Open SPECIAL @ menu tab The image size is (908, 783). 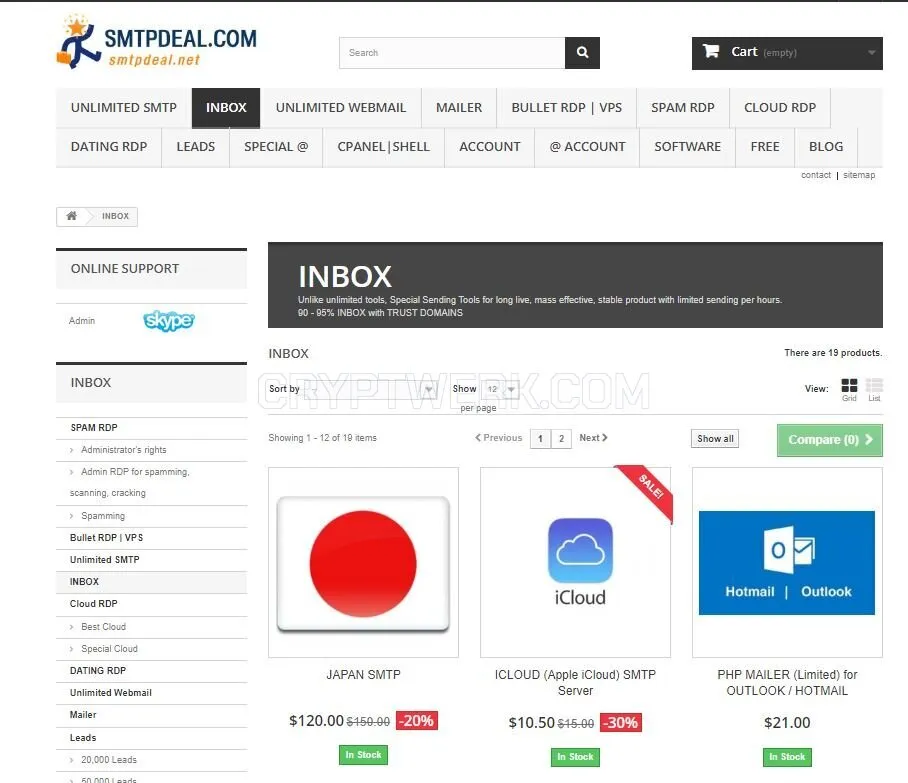pyautogui.click(x=276, y=147)
